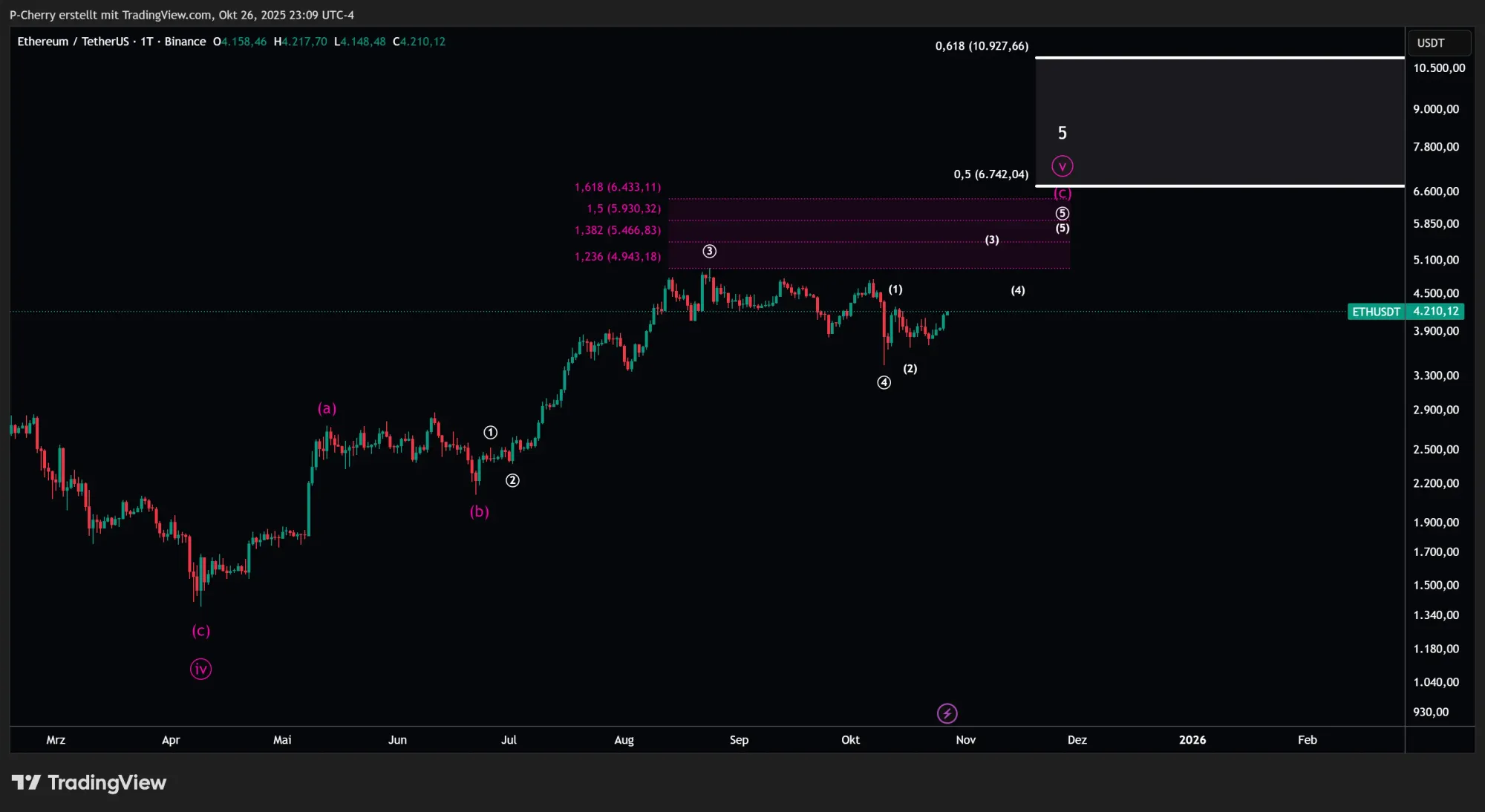Screen dimensions: 1485x812
Task: Click the 10.500,00 price axis value
Action: point(1438,68)
